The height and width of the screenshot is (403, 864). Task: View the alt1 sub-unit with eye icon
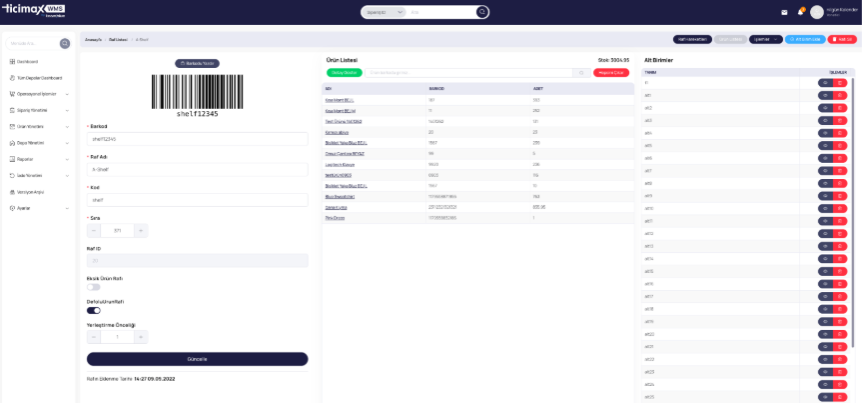(825, 95)
